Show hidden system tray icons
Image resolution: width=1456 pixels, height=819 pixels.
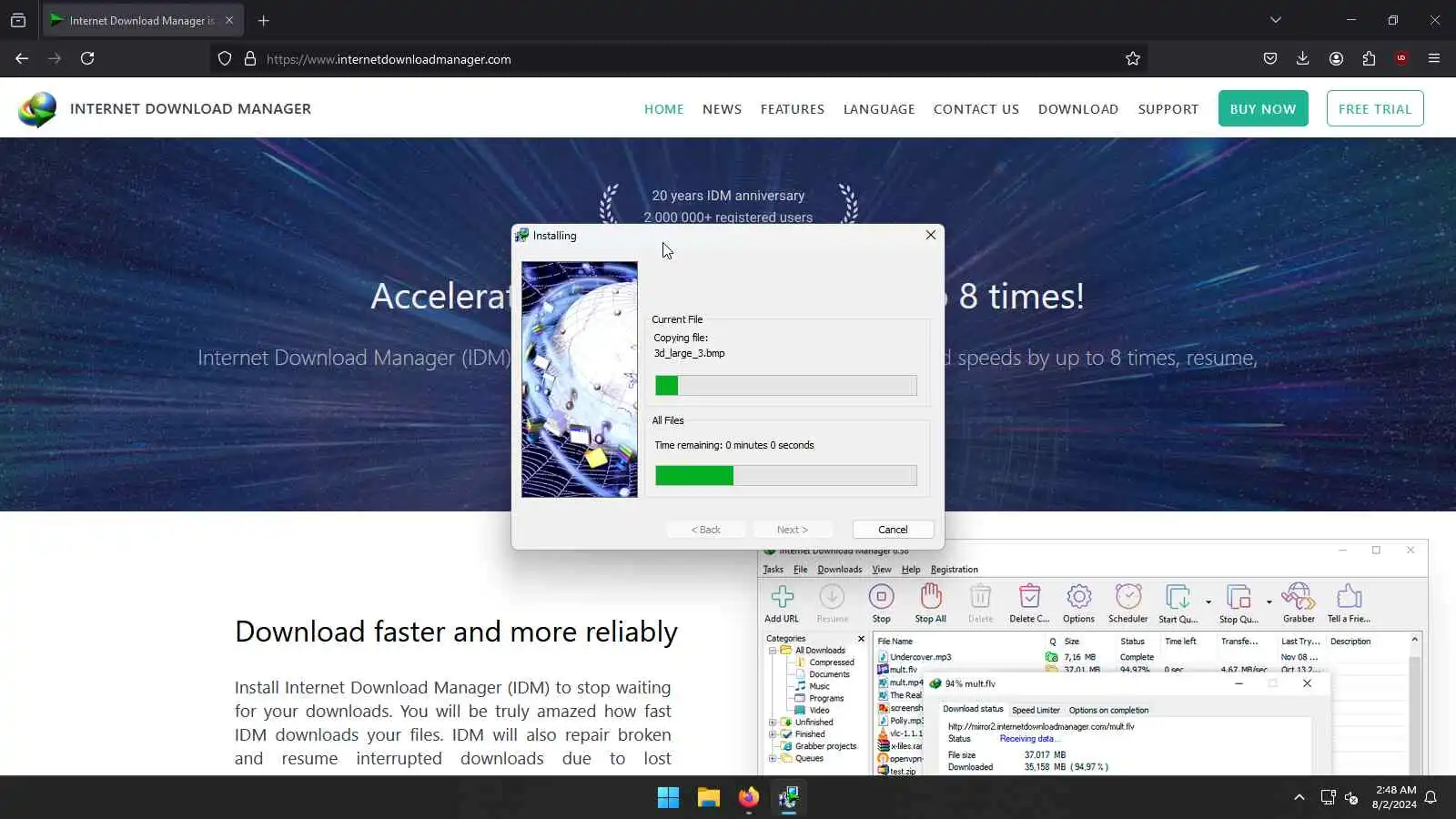[1299, 798]
